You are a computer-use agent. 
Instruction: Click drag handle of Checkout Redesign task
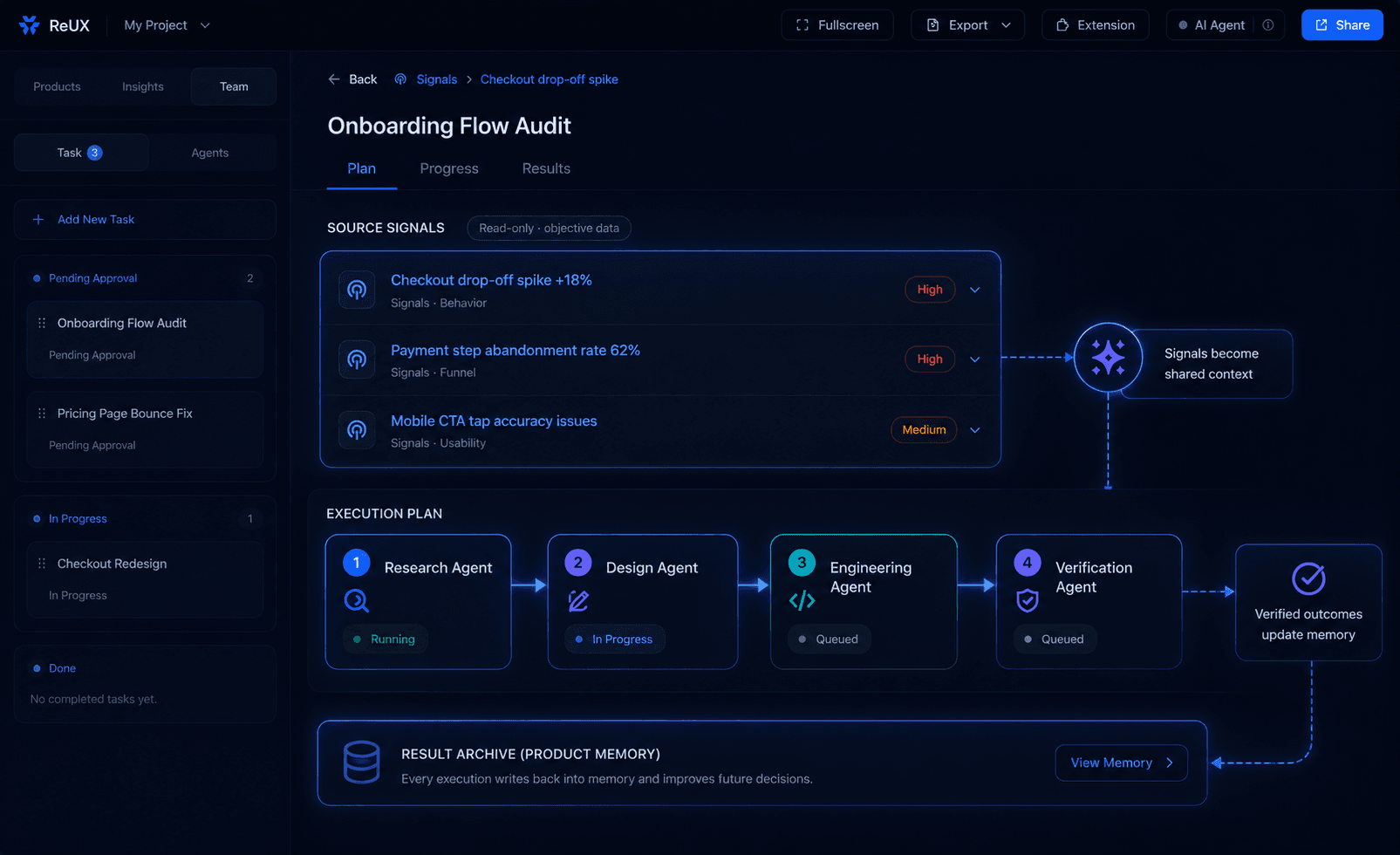[x=42, y=564]
